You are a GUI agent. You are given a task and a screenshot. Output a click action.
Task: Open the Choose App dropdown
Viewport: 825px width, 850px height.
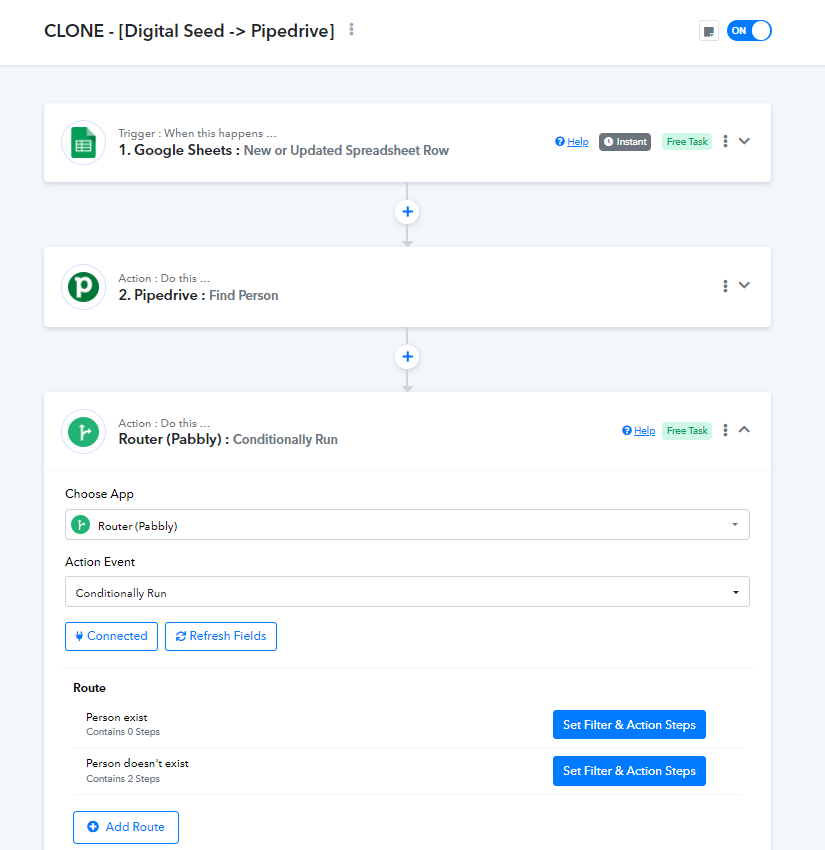point(407,525)
